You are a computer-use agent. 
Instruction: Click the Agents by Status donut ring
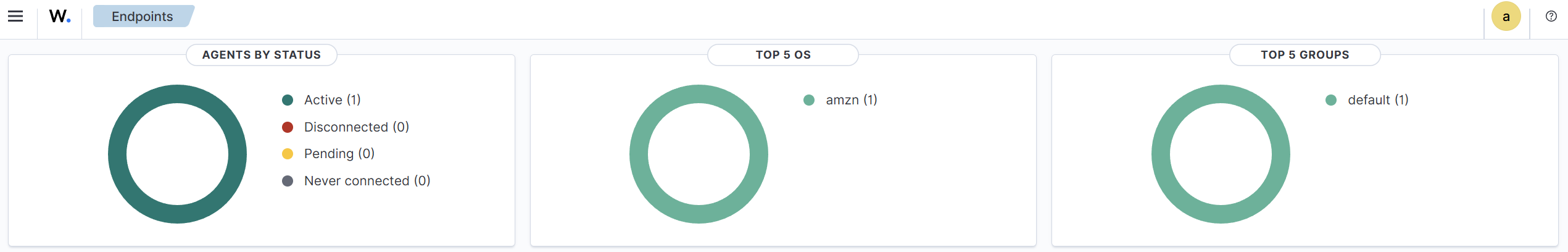coord(117,154)
